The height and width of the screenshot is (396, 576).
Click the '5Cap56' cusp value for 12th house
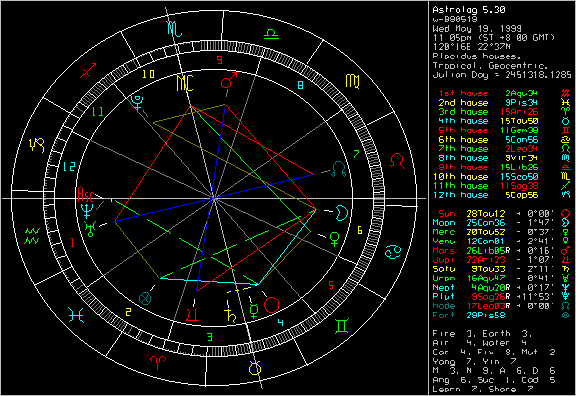[x=522, y=195]
